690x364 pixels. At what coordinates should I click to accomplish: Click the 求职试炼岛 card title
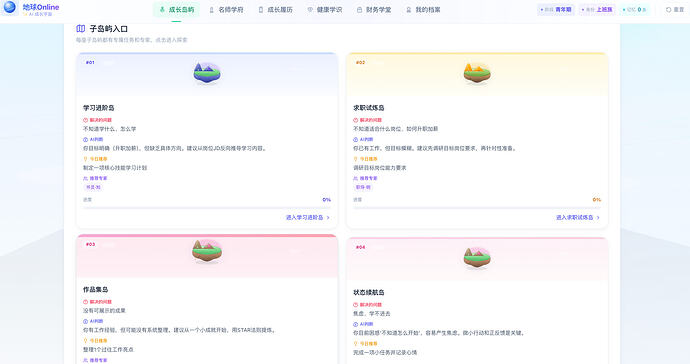369,108
